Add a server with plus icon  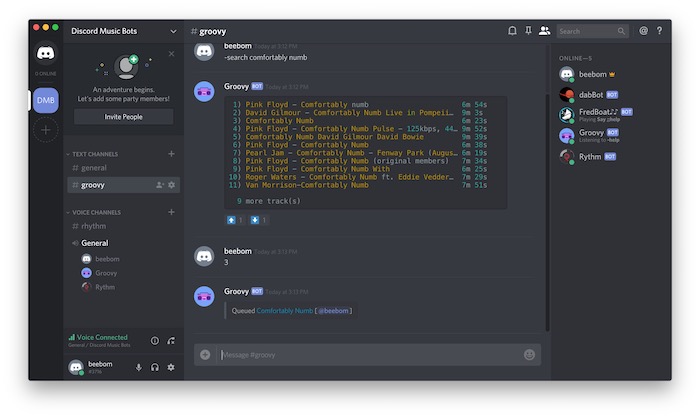coord(46,130)
